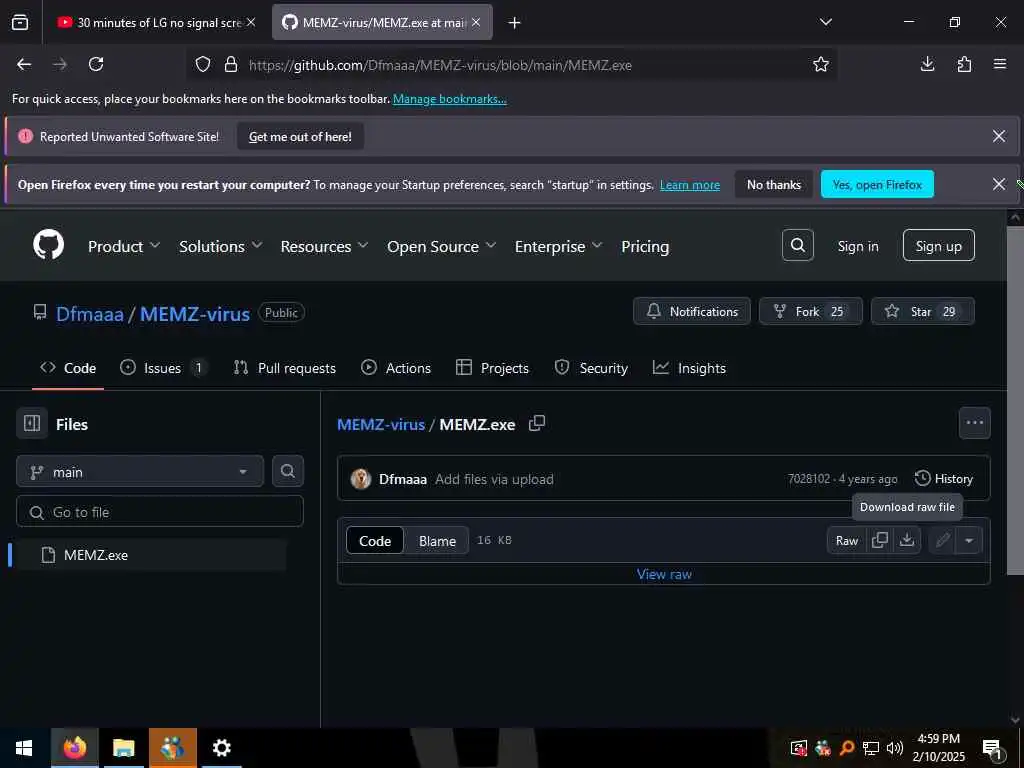This screenshot has width=1024, height=768.
Task: Open the GitHub search magnifier button
Action: pos(797,246)
